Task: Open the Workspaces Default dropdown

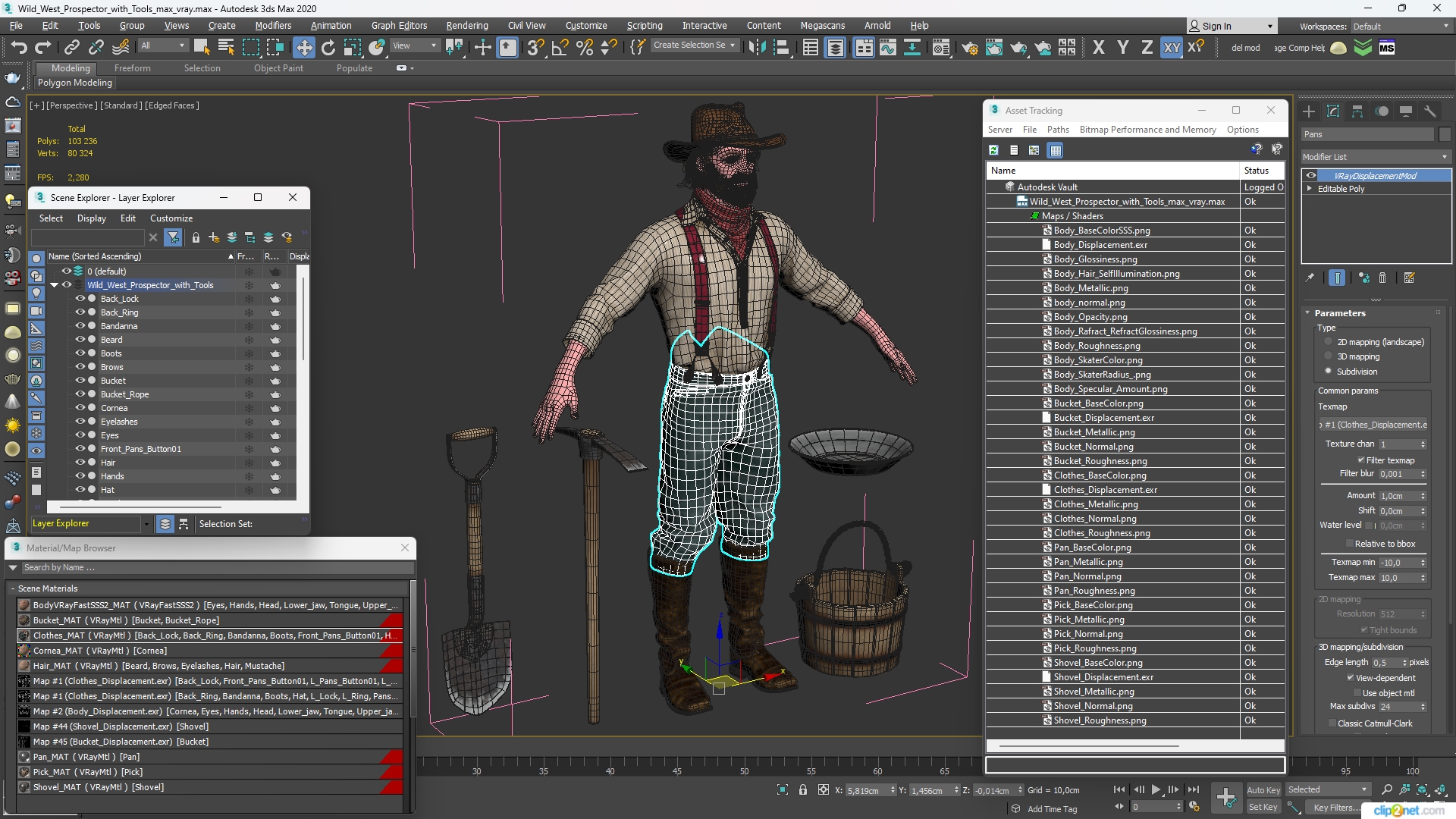Action: pyautogui.click(x=1401, y=26)
